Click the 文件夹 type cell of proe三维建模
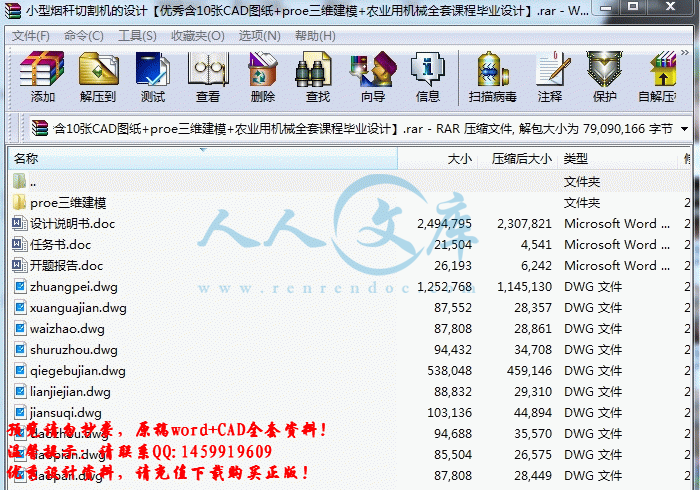This screenshot has height=490, width=700. pyautogui.click(x=582, y=203)
